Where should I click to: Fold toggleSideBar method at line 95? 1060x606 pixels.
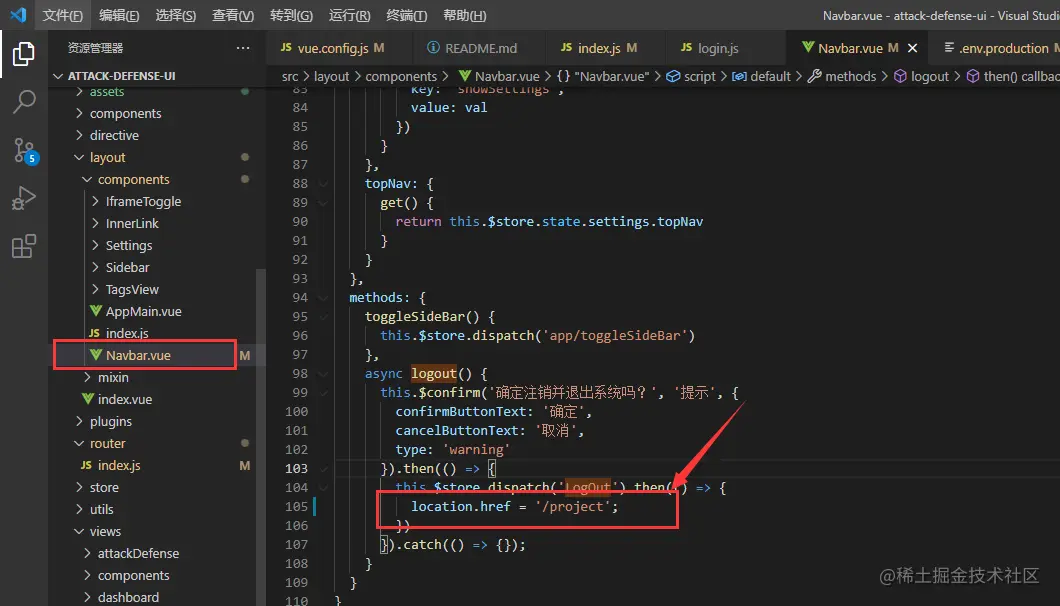pyautogui.click(x=323, y=317)
